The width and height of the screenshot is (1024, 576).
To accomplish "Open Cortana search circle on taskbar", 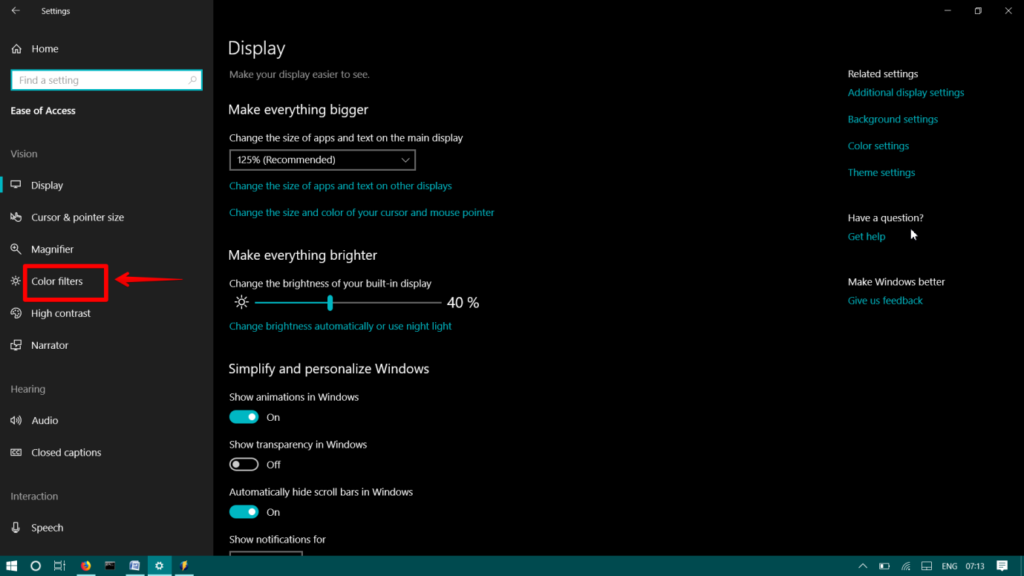I will point(35,566).
